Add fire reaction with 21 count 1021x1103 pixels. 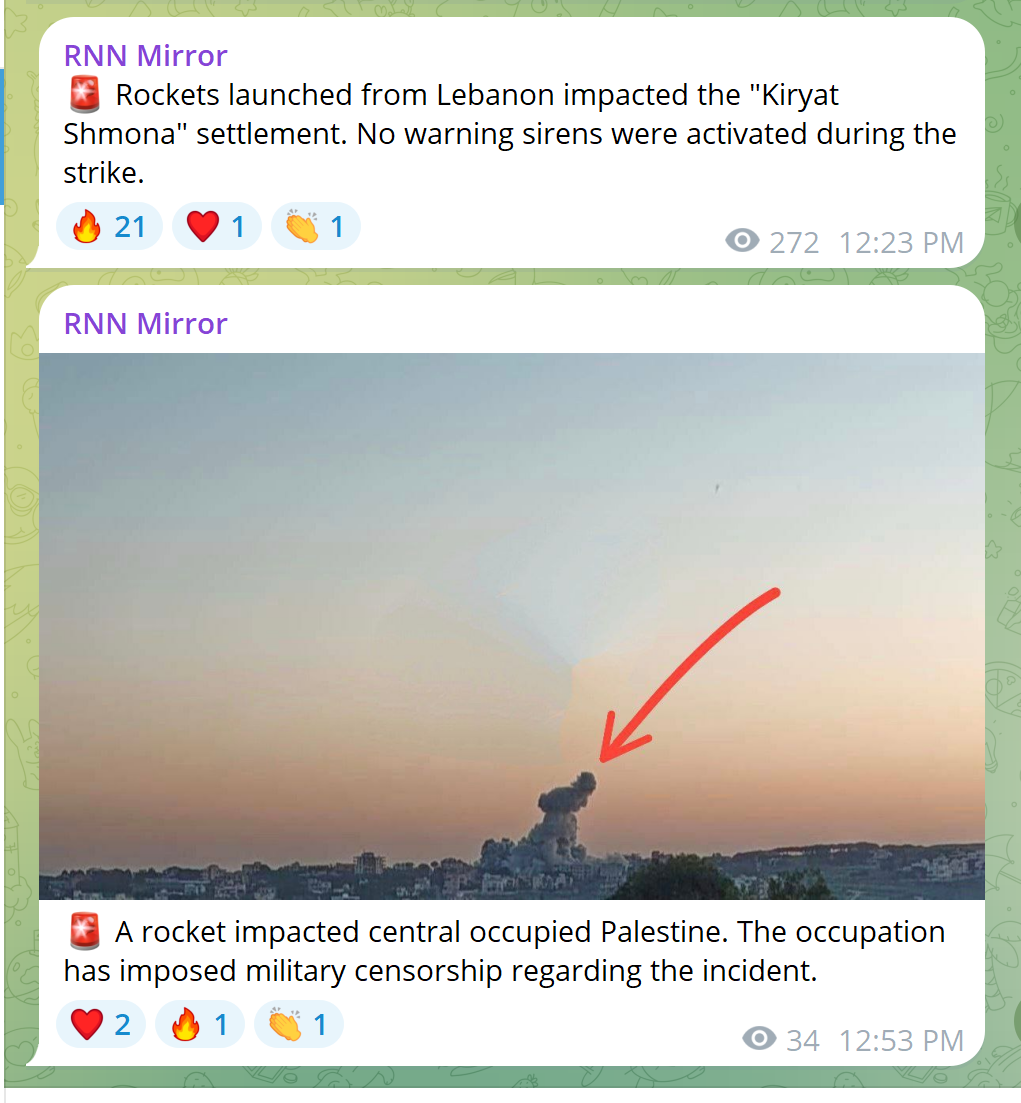(109, 227)
